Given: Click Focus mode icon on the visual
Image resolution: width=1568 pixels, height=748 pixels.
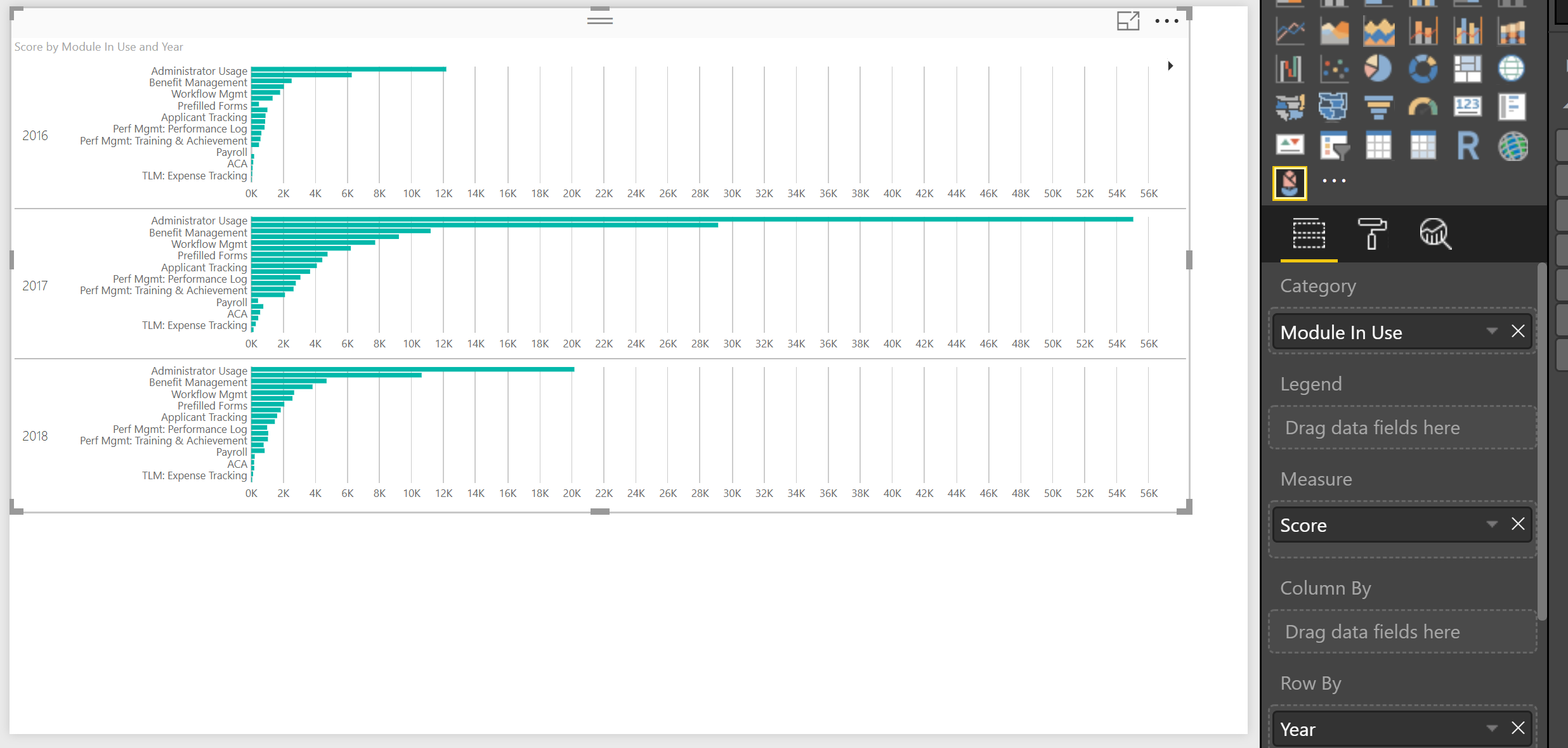Looking at the screenshot, I should click(1128, 21).
